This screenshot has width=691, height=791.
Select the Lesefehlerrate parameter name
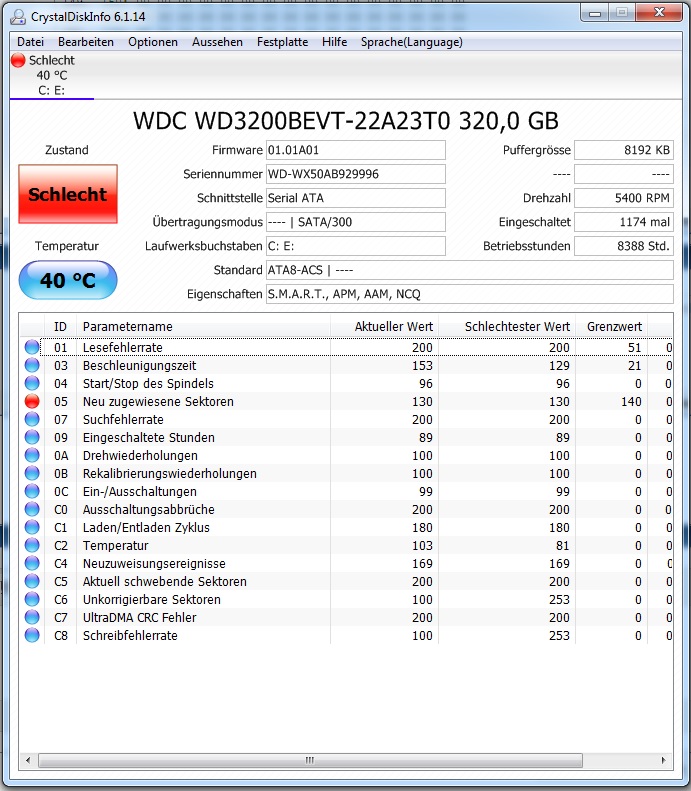[x=123, y=348]
